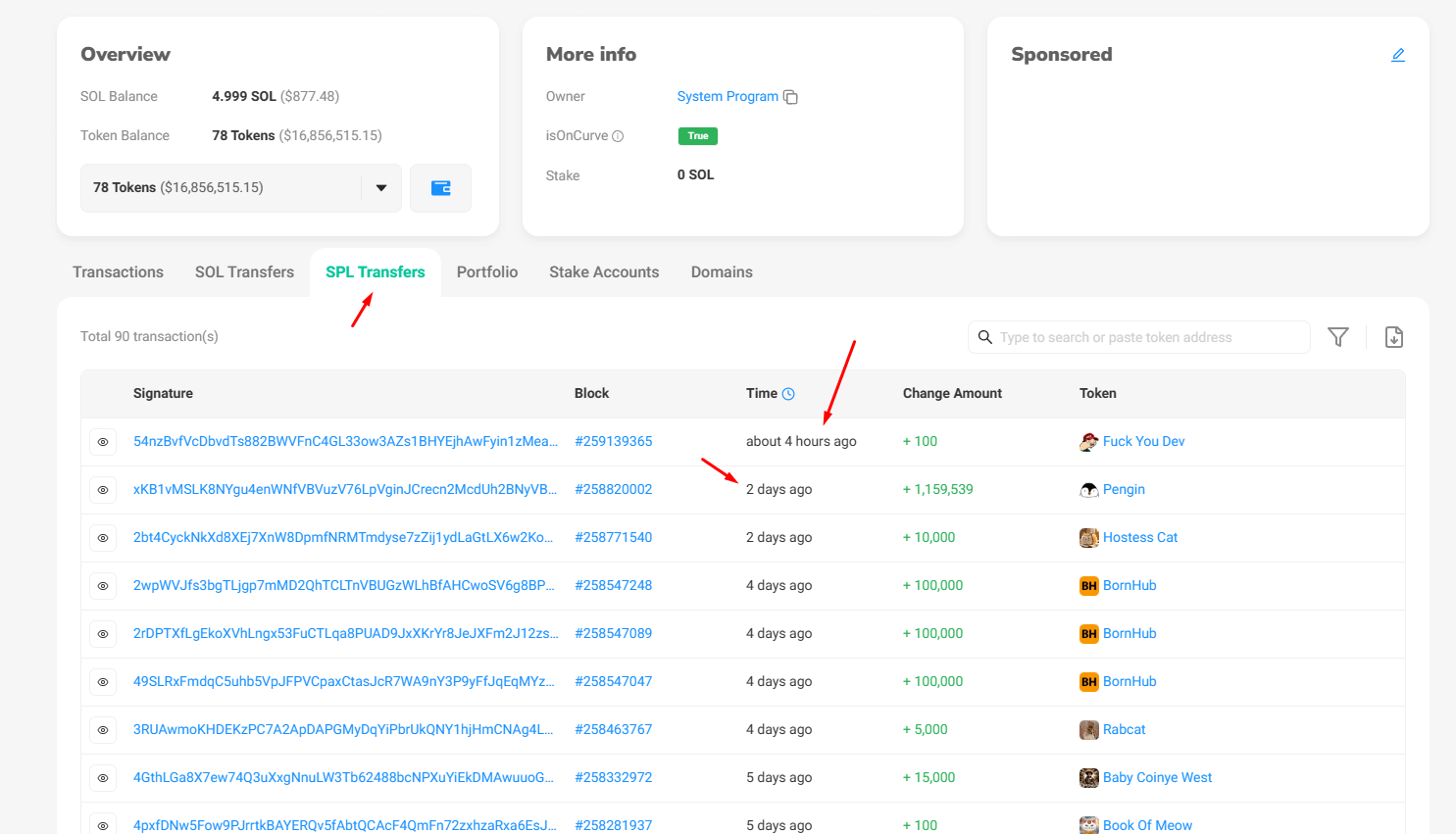Select the SOL Transfers tab

[244, 272]
